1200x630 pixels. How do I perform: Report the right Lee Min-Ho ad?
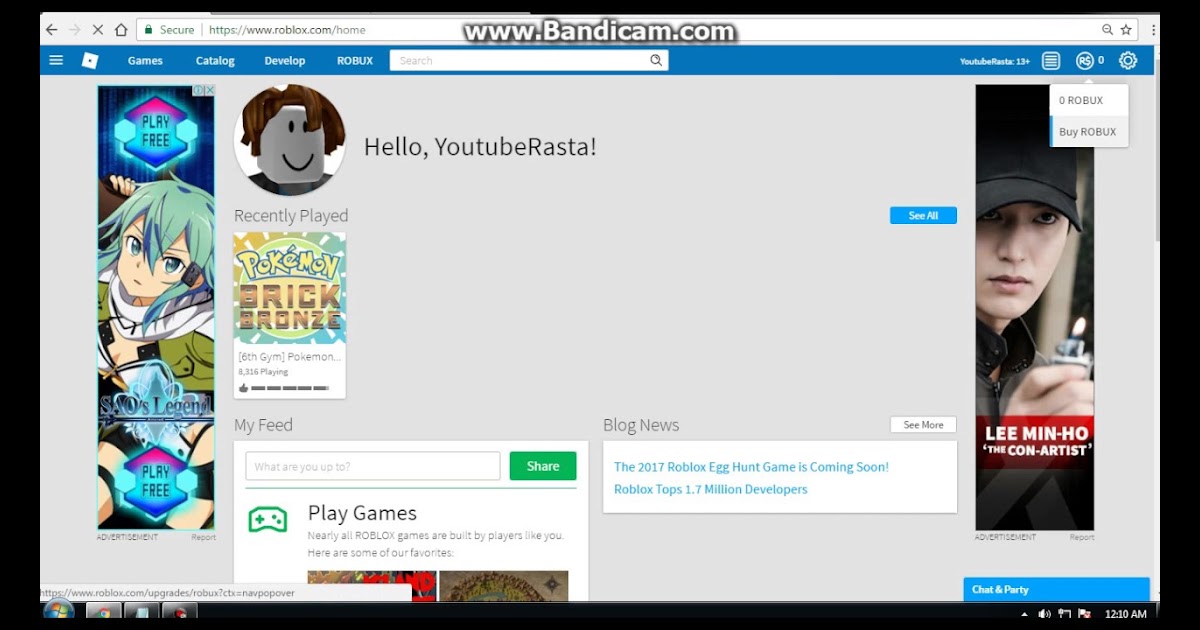(x=1082, y=538)
